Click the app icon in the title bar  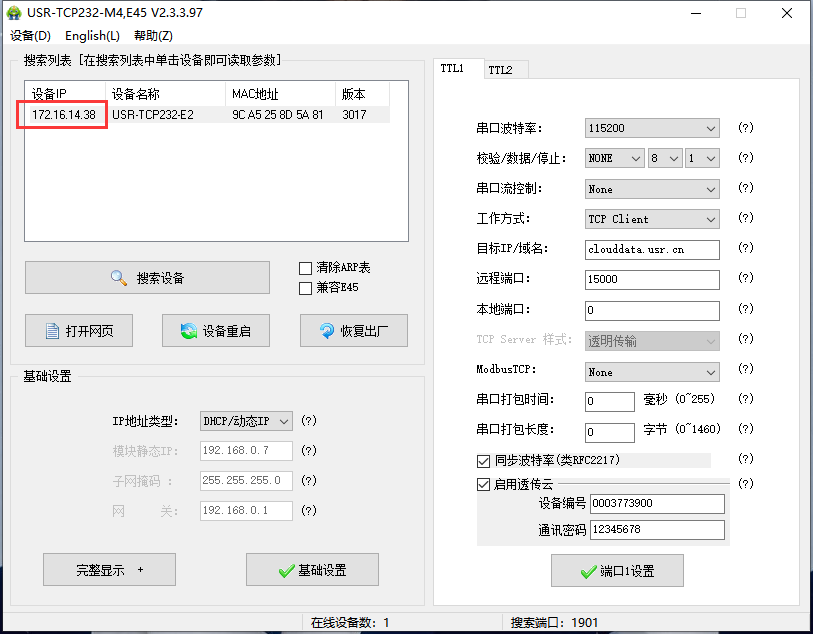coord(14,14)
